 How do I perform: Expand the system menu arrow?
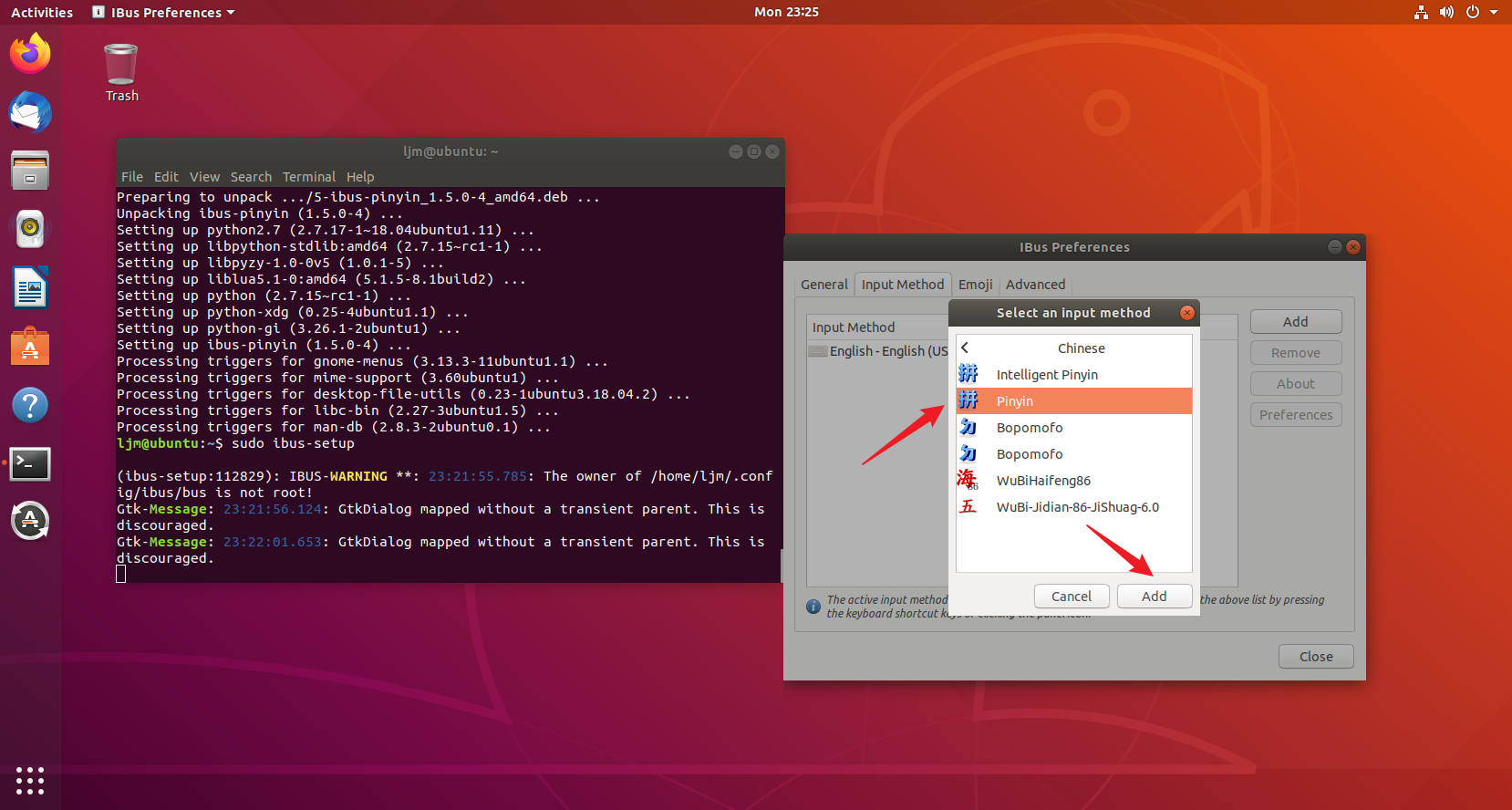click(1494, 12)
